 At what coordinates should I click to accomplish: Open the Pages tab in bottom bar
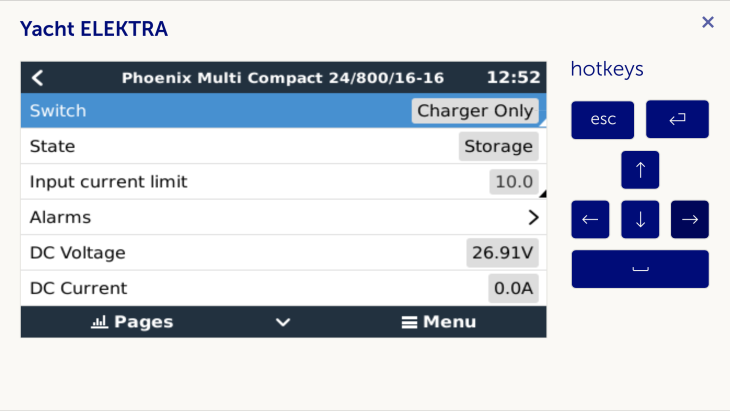point(132,322)
